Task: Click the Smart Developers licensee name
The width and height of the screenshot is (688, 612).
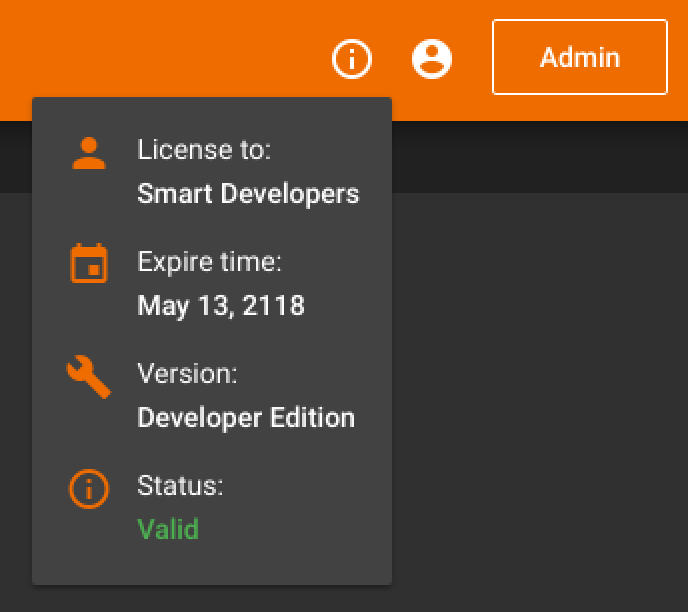Action: 248,194
